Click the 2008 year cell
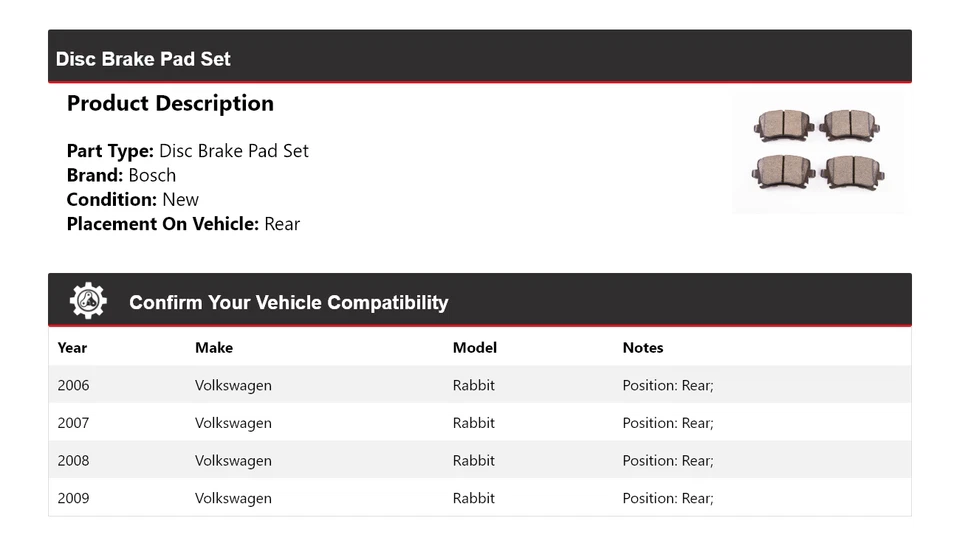This screenshot has width=960, height=546. [x=73, y=461]
